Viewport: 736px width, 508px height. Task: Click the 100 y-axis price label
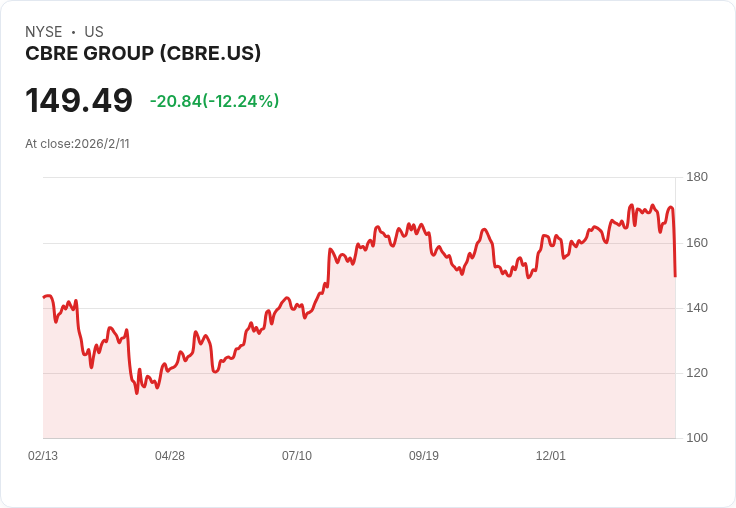click(x=697, y=438)
